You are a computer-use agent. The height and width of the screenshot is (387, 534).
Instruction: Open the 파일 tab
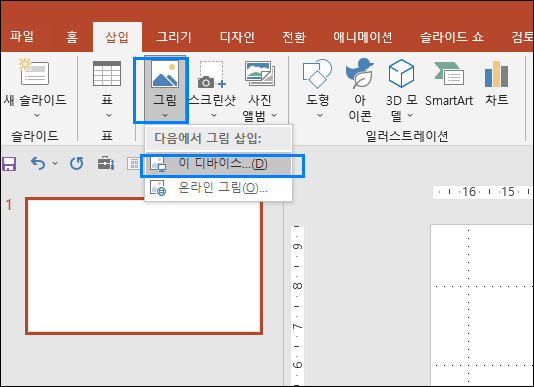click(22, 36)
